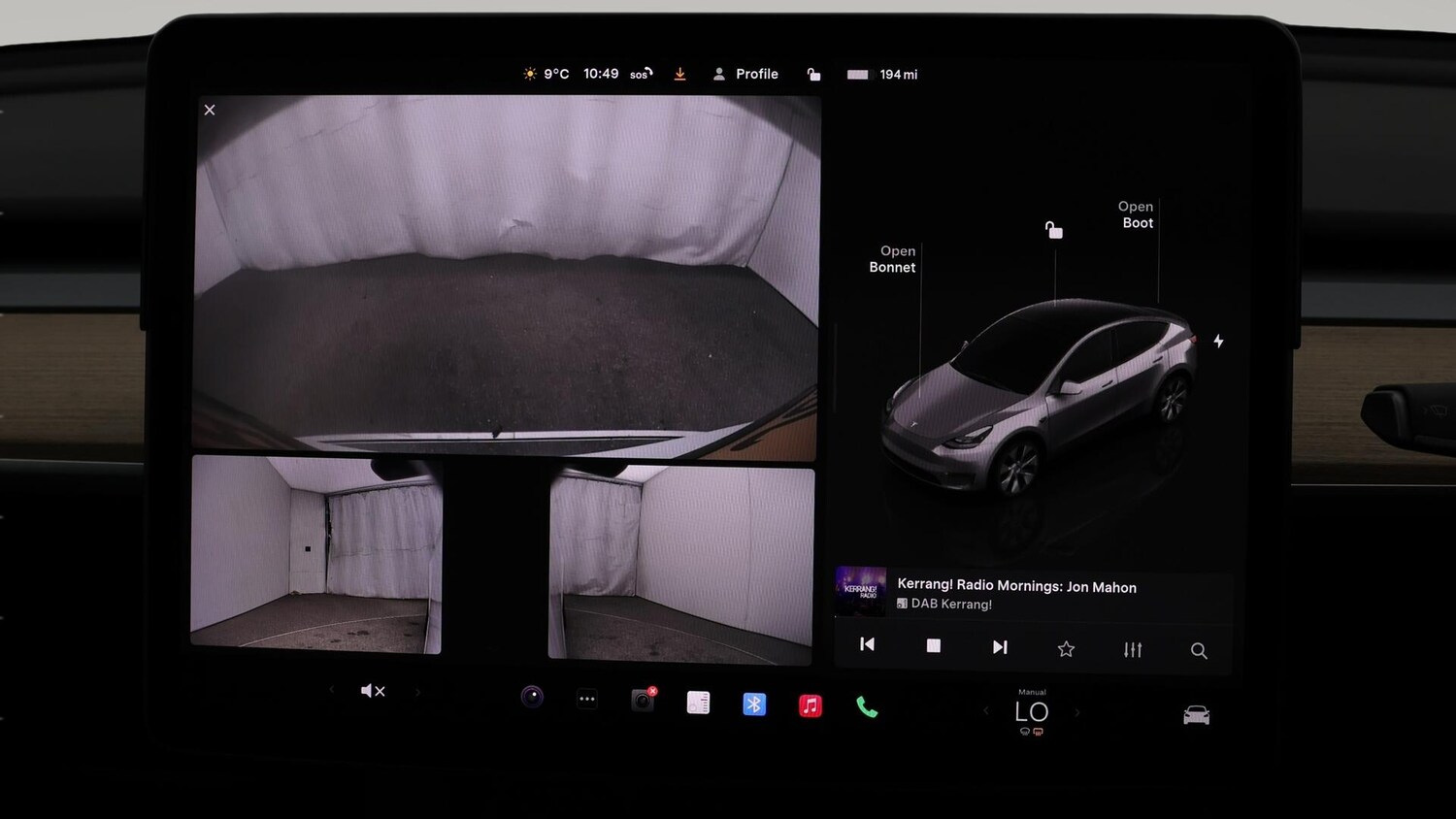Open the Bluetooth settings icon
Image resolution: width=1456 pixels, height=819 pixels.
[x=754, y=704]
